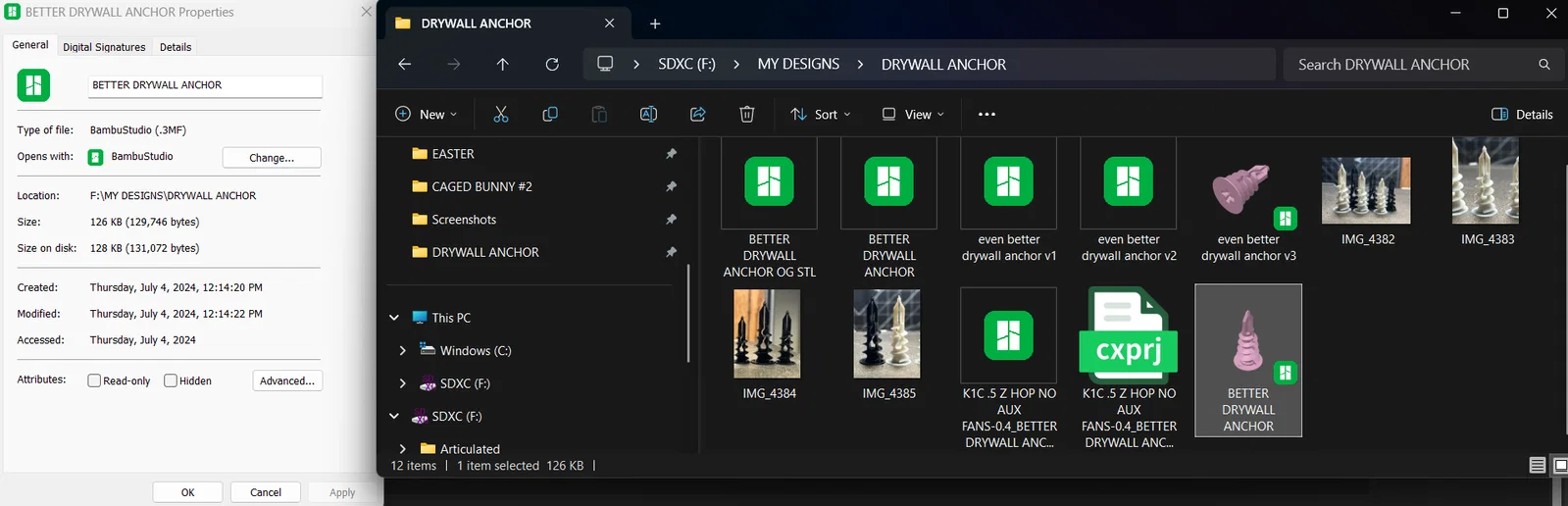Refresh the DRYWALL ANCHOR folder view
Image resolution: width=1568 pixels, height=506 pixels.
[552, 64]
